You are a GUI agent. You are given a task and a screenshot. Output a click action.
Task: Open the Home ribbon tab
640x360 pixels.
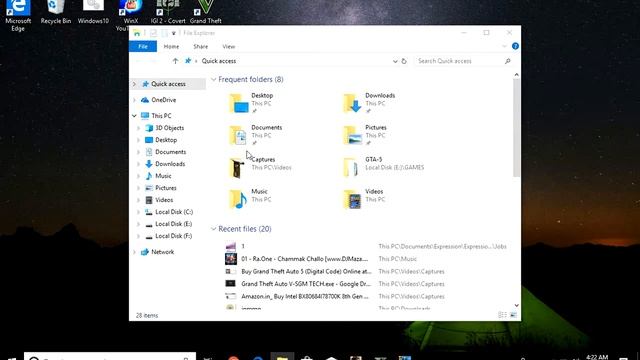click(171, 47)
